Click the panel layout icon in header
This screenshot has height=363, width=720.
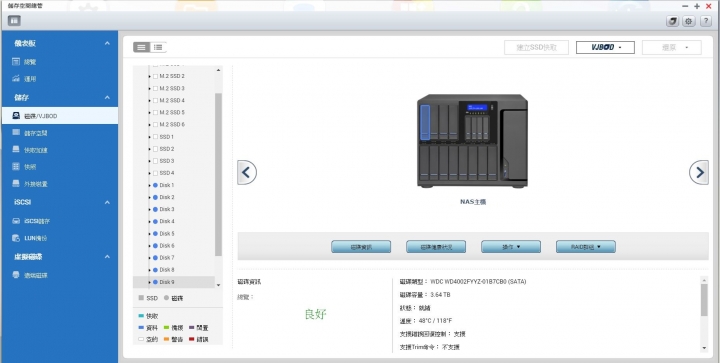tap(14, 21)
